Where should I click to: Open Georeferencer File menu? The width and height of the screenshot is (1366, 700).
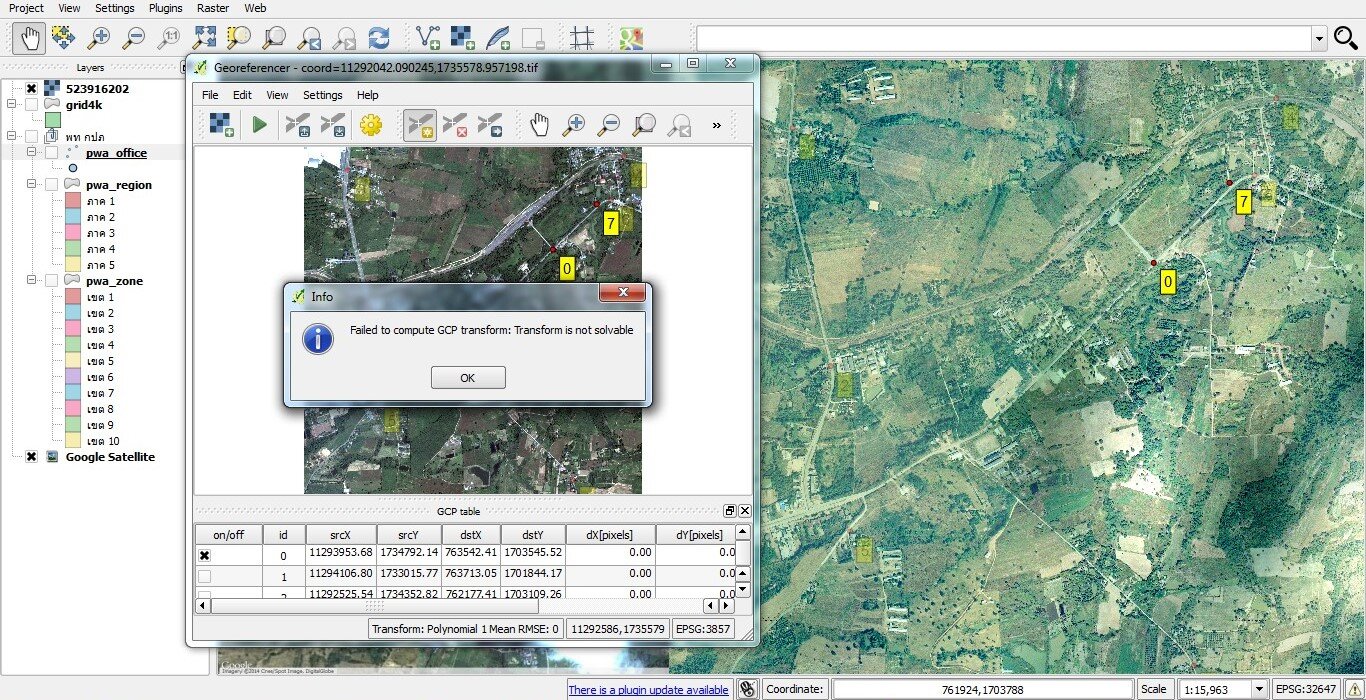click(210, 95)
